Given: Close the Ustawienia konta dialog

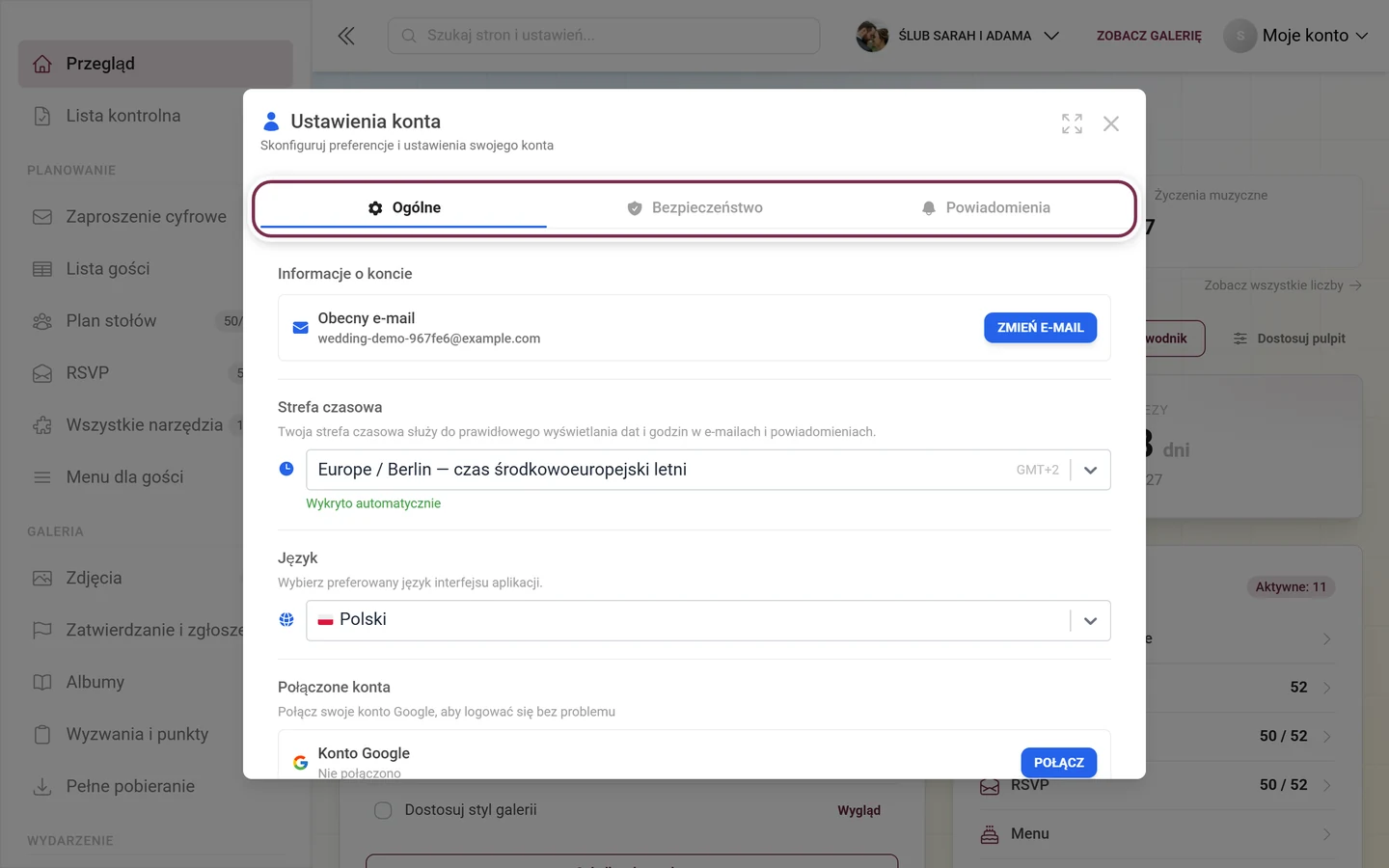Looking at the screenshot, I should pos(1111,123).
